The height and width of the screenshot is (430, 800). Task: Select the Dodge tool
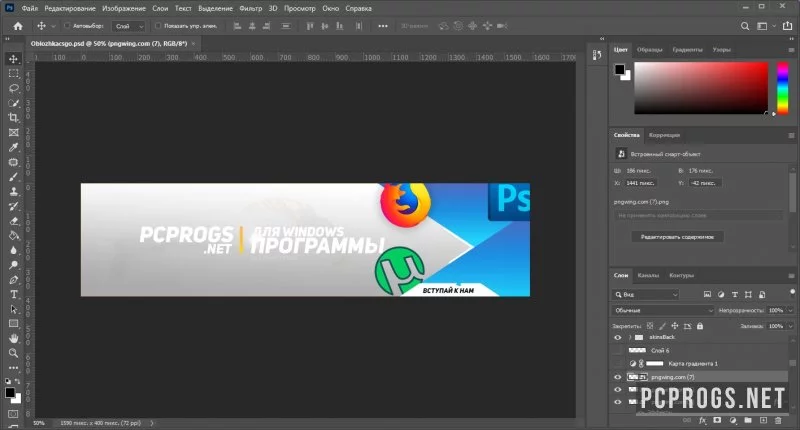(14, 265)
